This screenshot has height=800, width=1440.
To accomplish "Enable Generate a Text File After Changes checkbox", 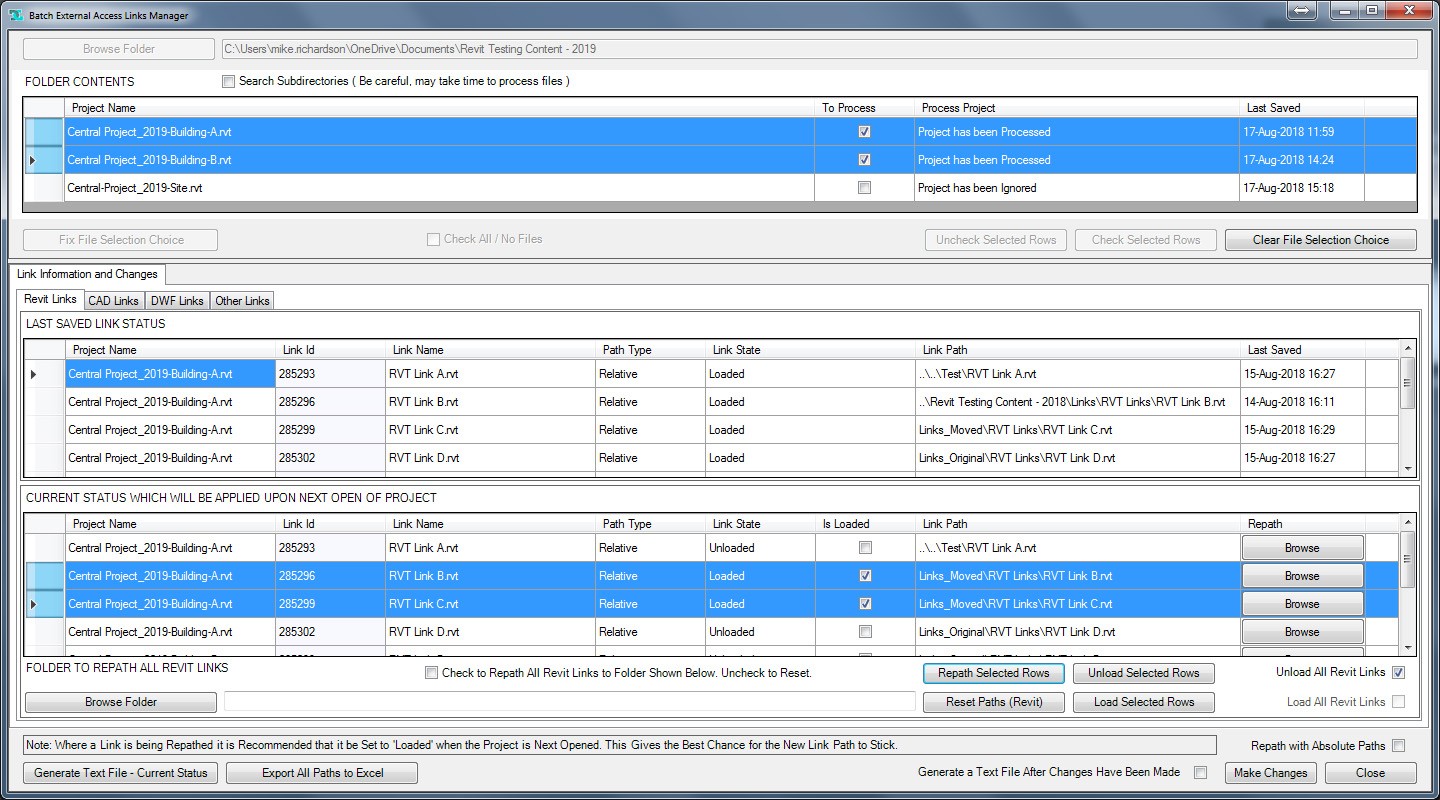I will tap(1201, 772).
